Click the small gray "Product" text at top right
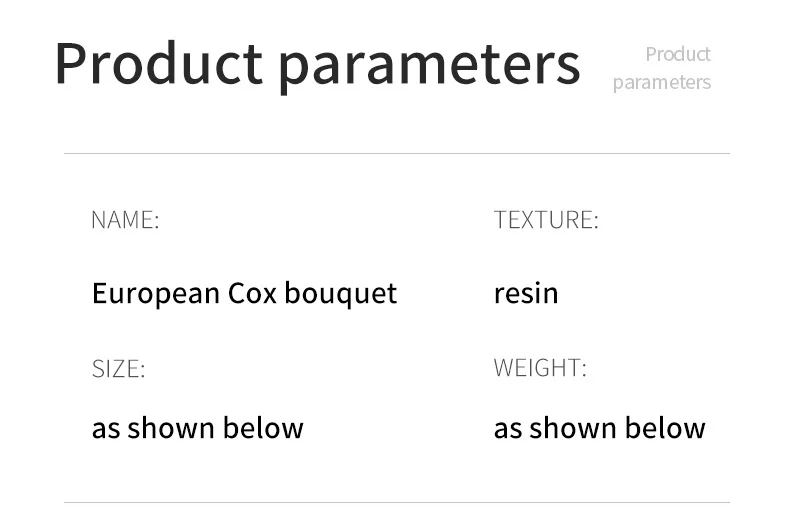 [677, 54]
